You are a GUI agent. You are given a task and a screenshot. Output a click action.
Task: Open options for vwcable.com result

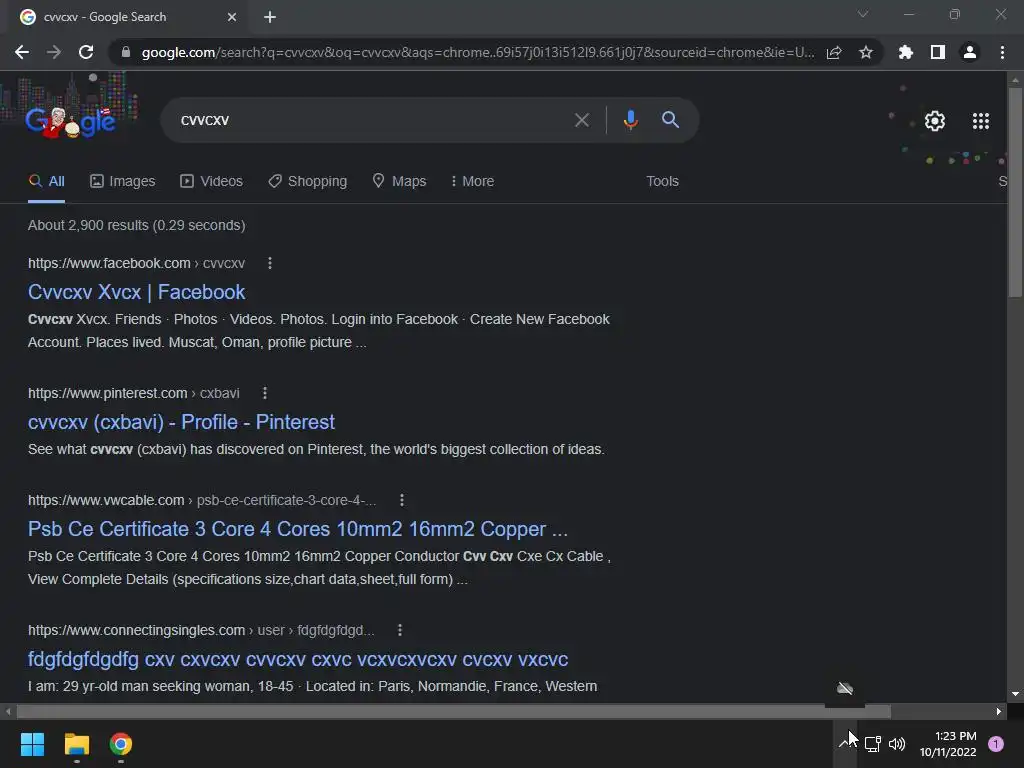pos(402,500)
